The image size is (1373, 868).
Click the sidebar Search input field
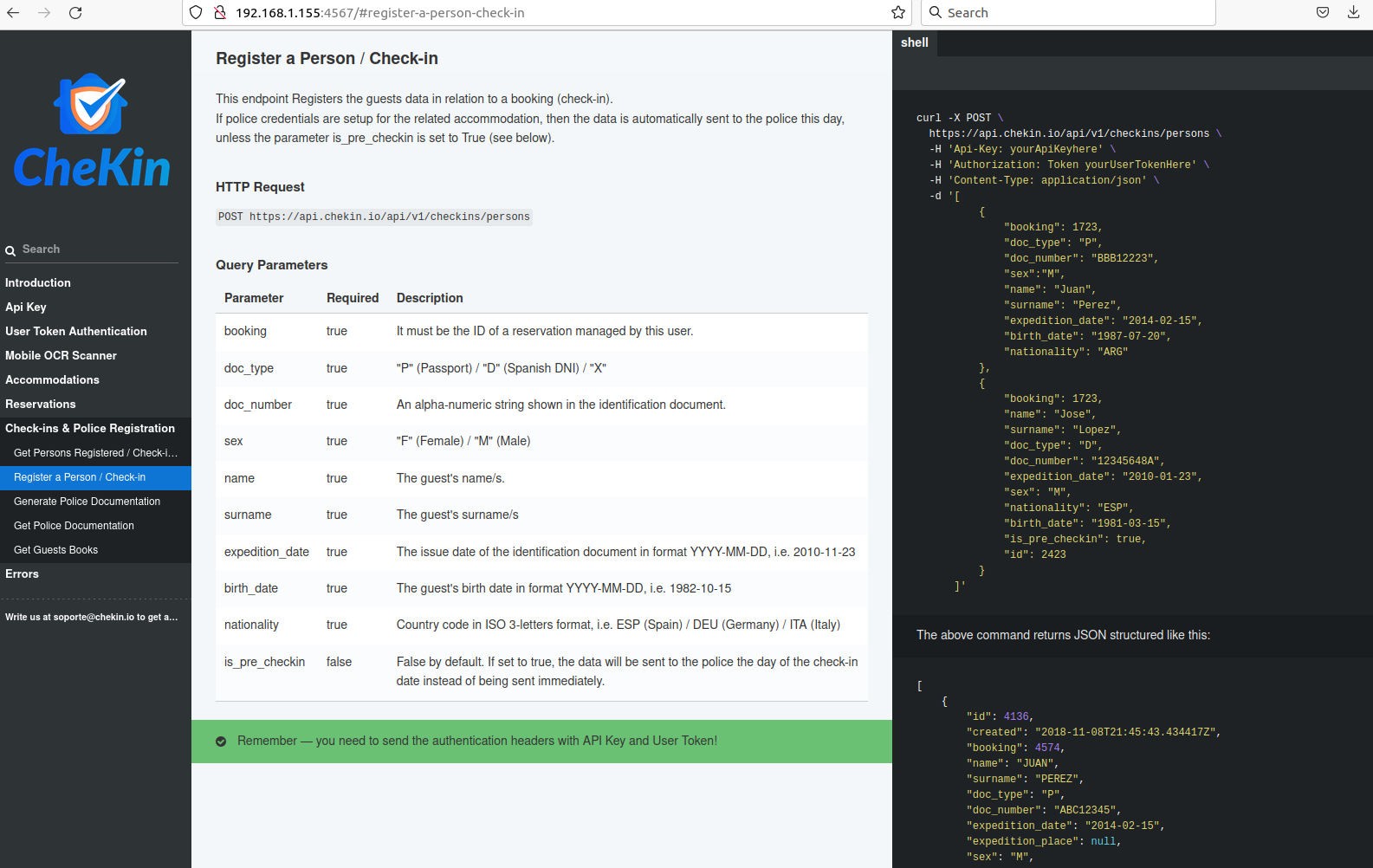(x=95, y=249)
